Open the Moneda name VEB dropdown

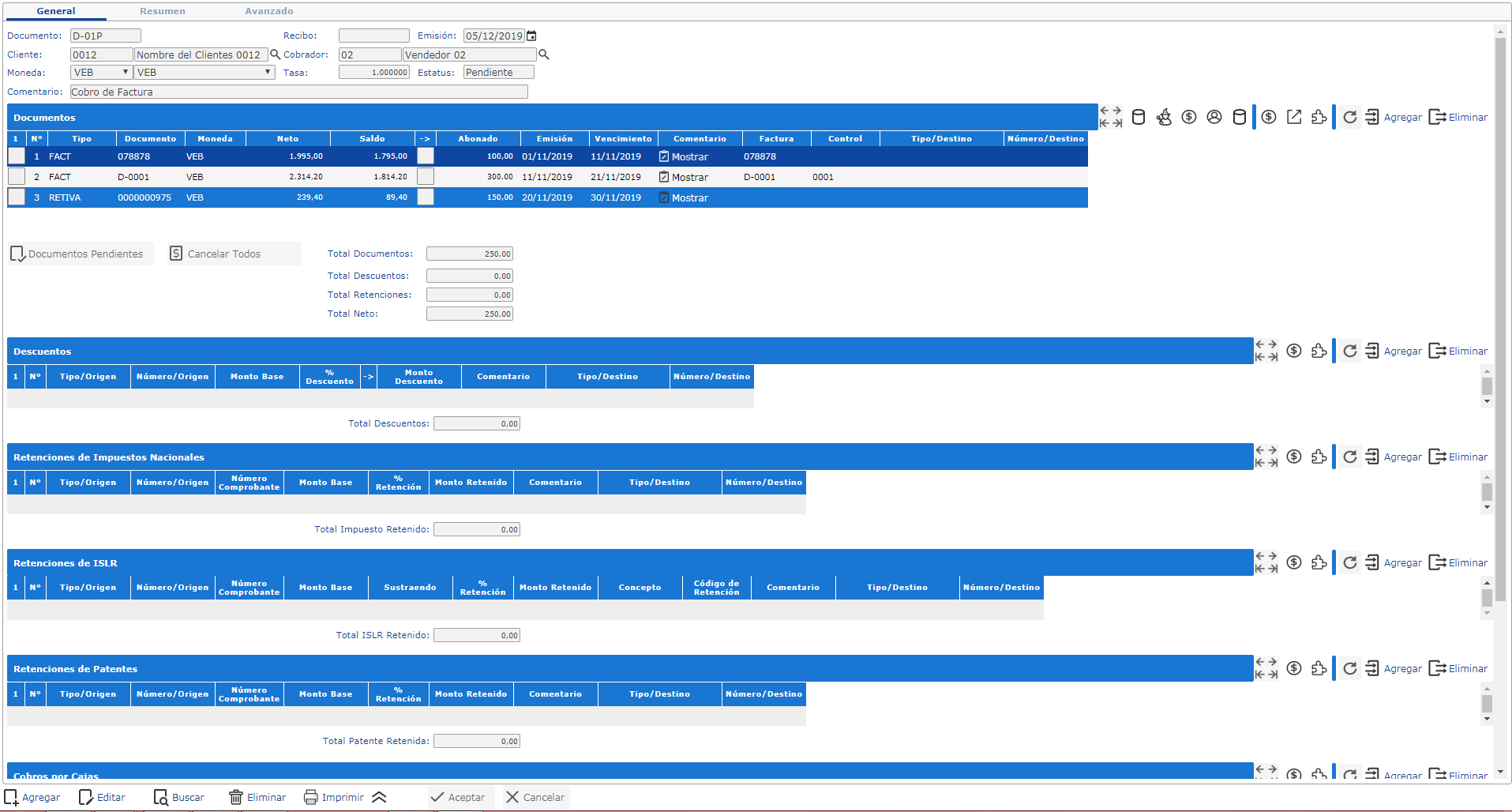[204, 72]
